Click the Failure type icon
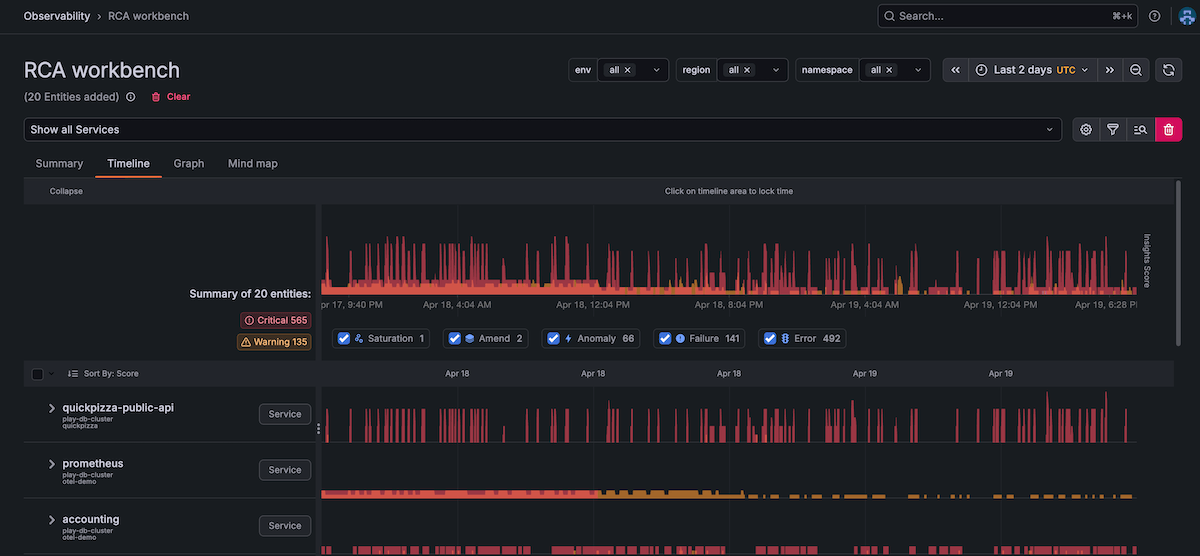The width and height of the screenshot is (1200, 556). point(680,339)
